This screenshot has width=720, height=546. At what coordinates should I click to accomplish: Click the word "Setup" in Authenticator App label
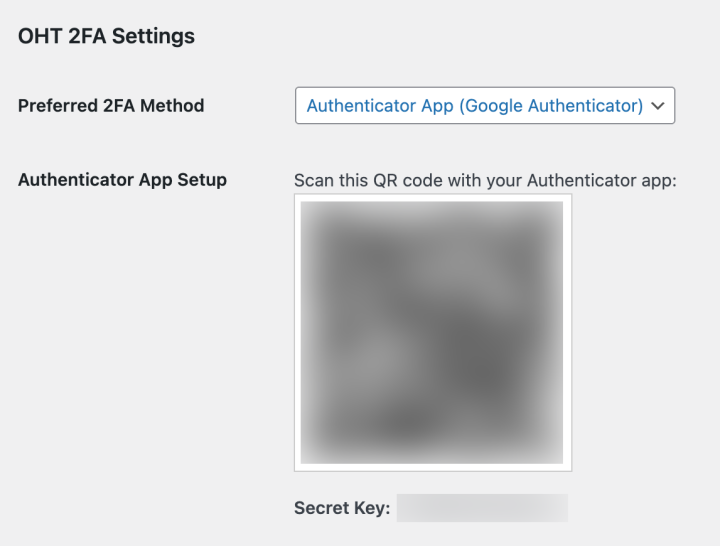(x=201, y=181)
